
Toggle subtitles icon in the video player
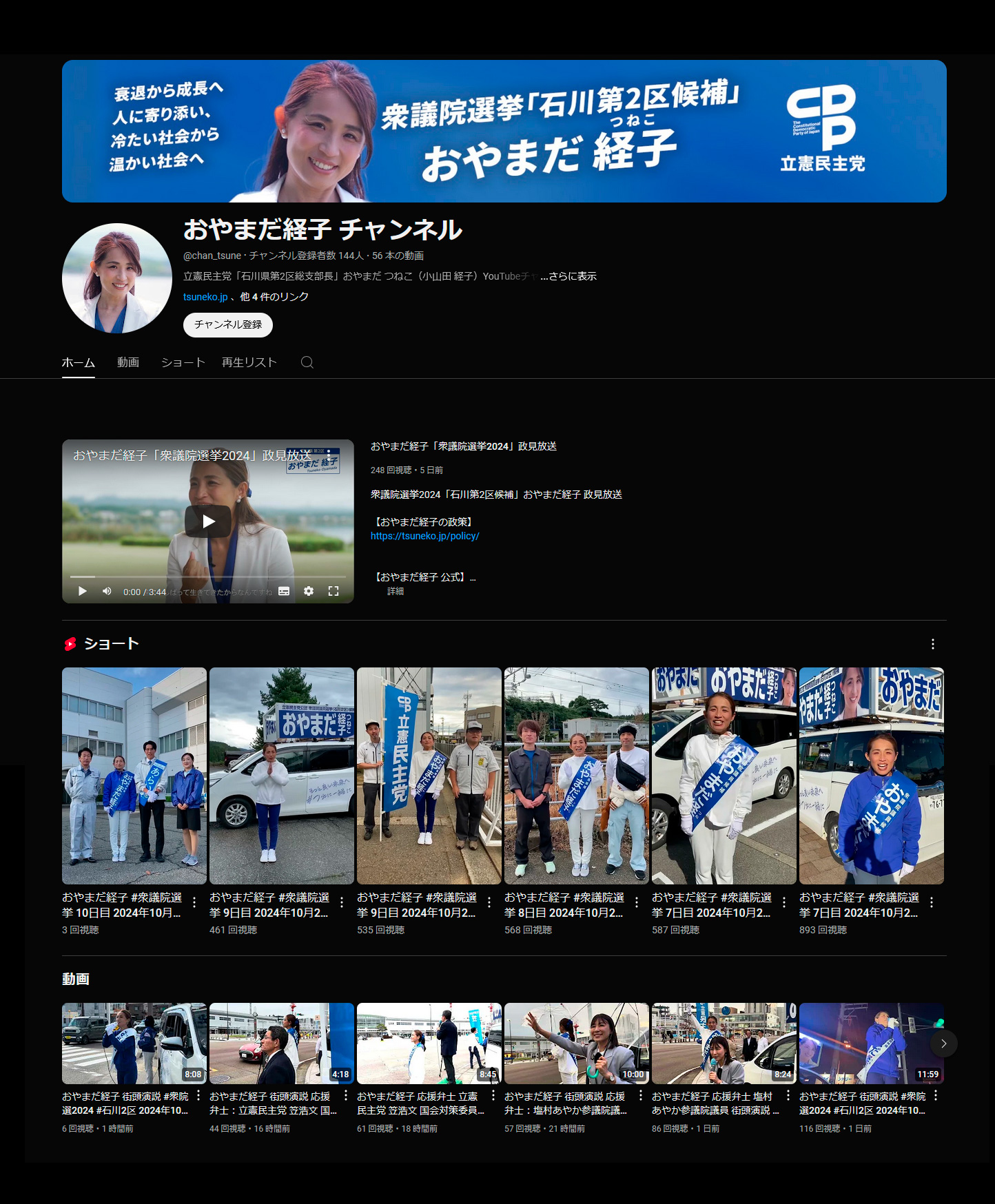click(284, 591)
